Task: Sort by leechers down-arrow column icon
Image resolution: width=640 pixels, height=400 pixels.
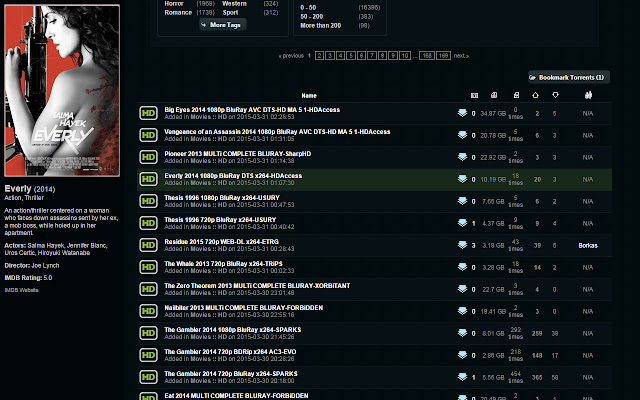Action: [x=555, y=95]
